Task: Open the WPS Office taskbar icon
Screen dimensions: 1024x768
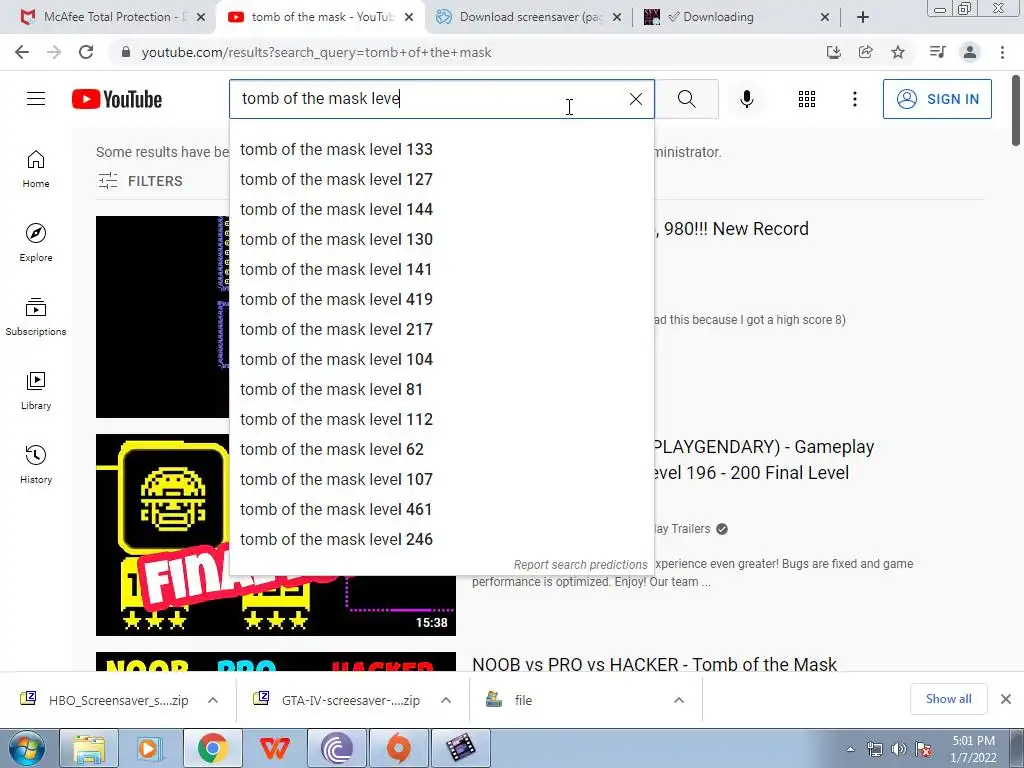Action: 274,748
